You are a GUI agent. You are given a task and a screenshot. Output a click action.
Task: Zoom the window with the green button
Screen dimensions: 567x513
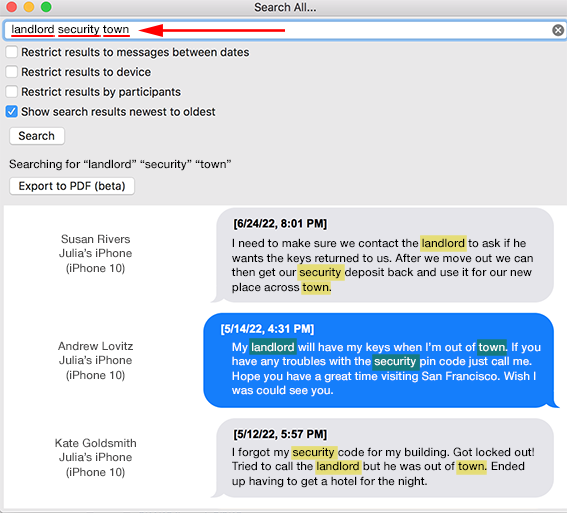[46, 7]
